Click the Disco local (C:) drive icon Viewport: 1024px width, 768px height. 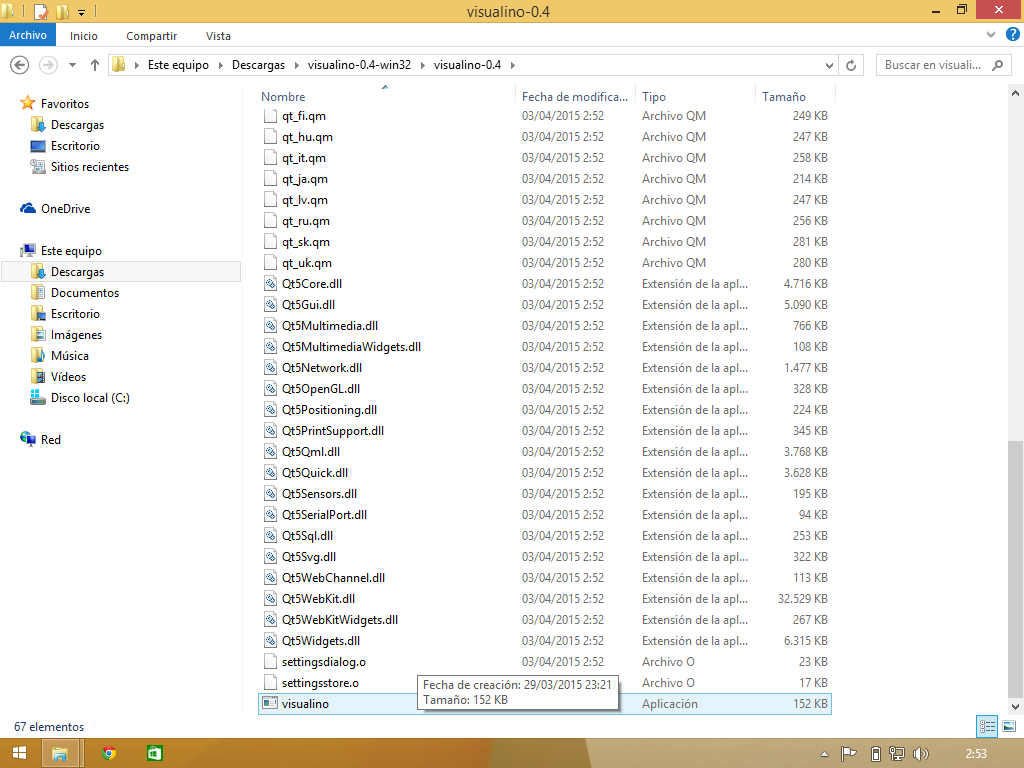pos(38,397)
